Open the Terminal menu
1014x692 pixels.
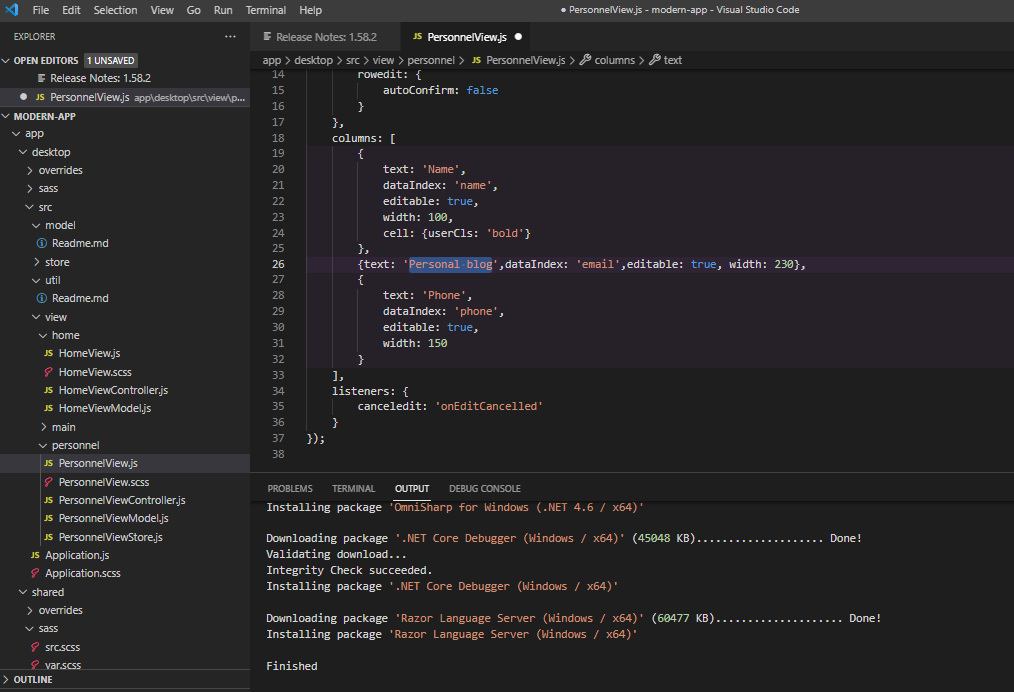(x=265, y=10)
